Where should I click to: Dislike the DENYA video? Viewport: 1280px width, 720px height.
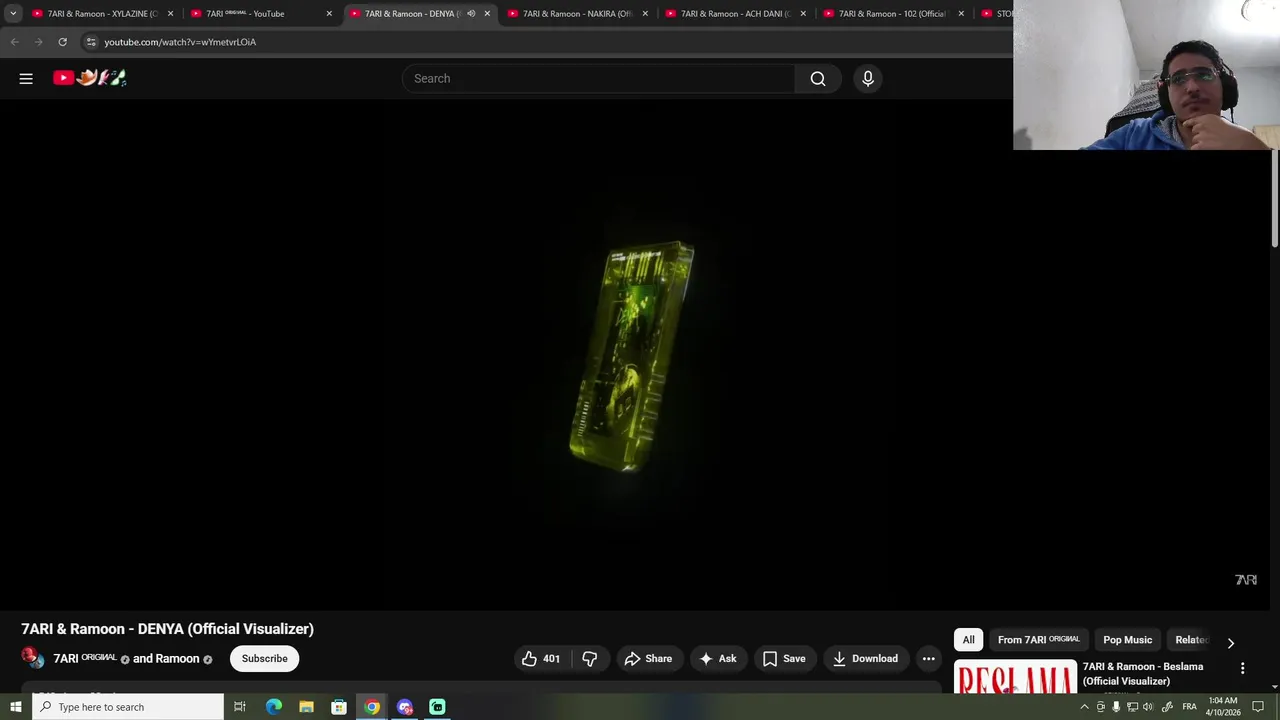click(590, 658)
